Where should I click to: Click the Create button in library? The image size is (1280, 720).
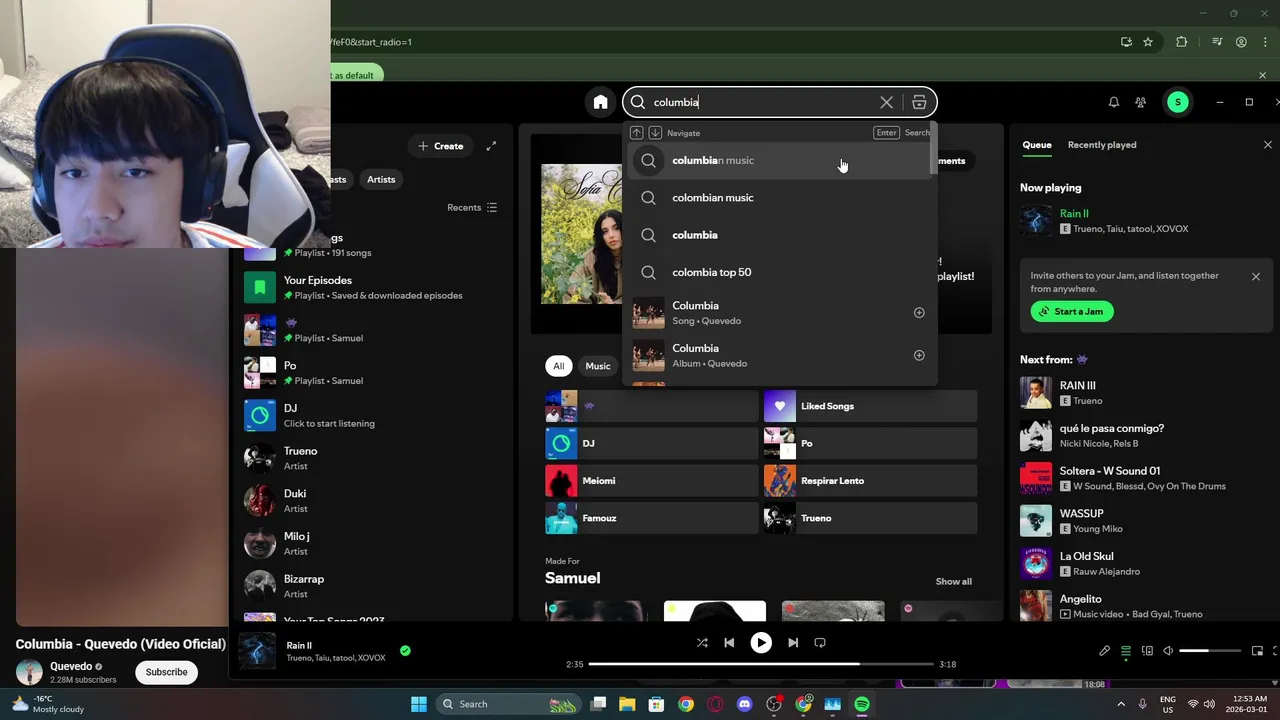point(441,146)
